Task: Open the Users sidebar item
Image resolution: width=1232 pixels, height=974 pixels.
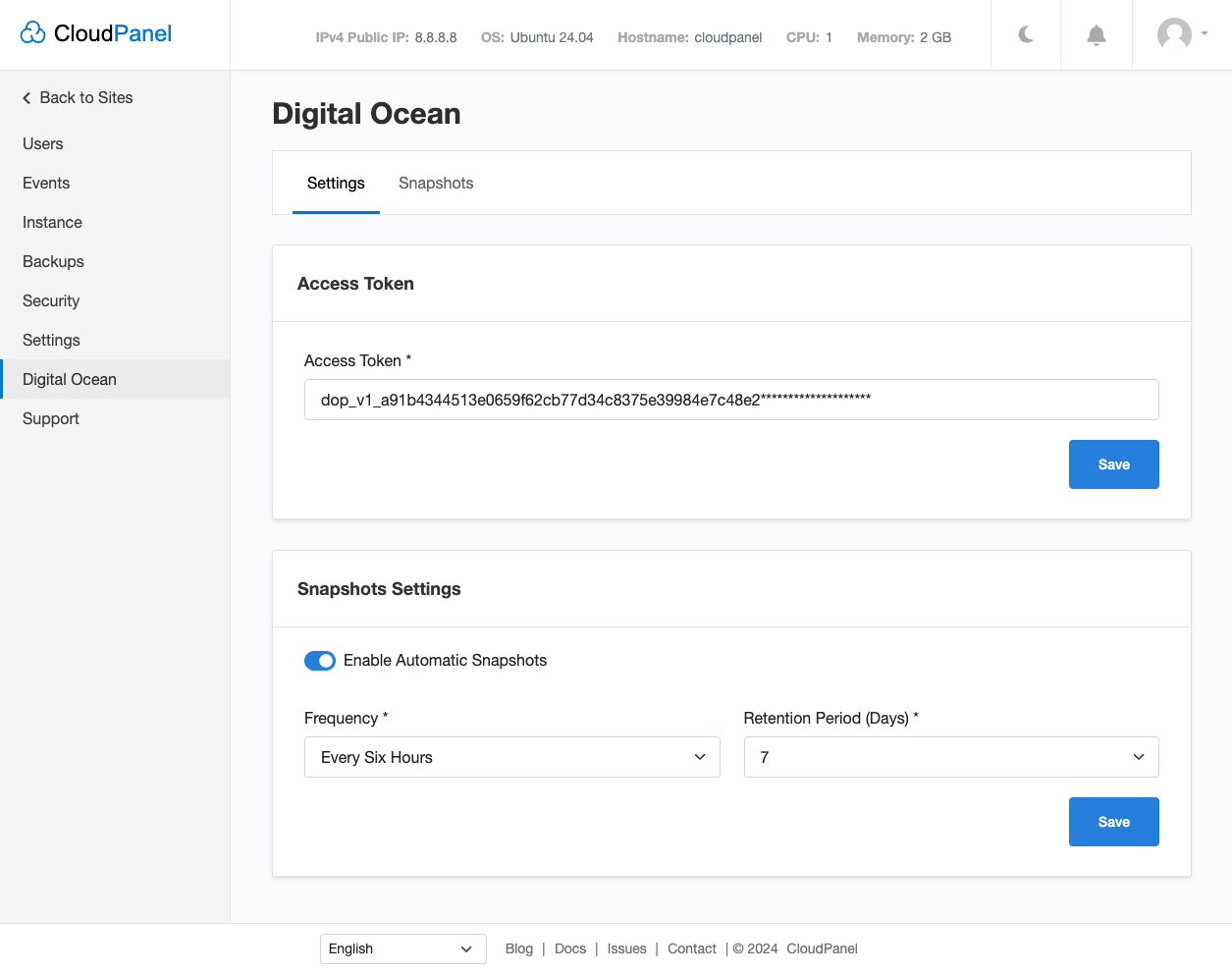Action: 43,143
